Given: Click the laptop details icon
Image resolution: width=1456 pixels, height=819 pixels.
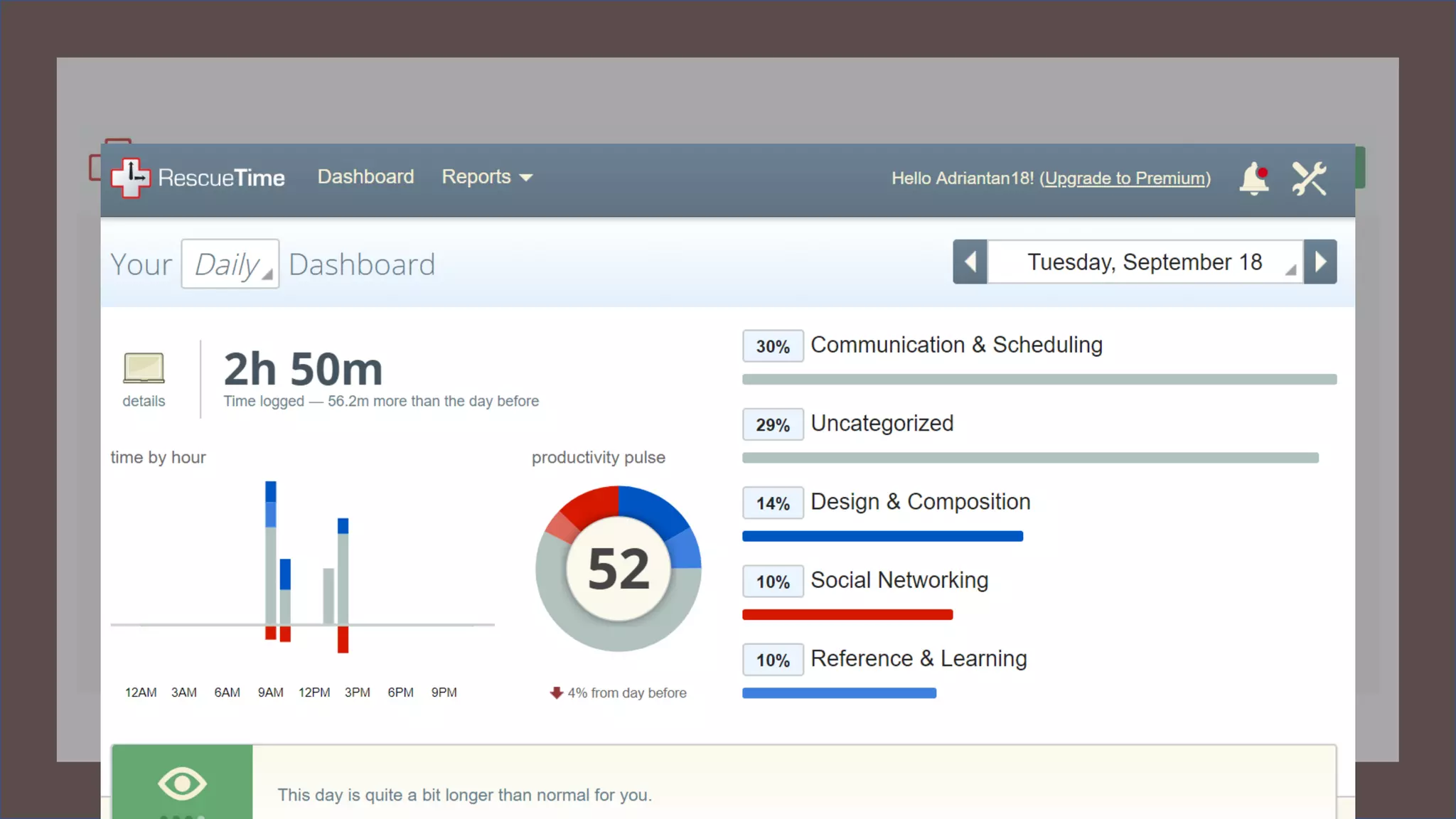Looking at the screenshot, I should tap(144, 368).
